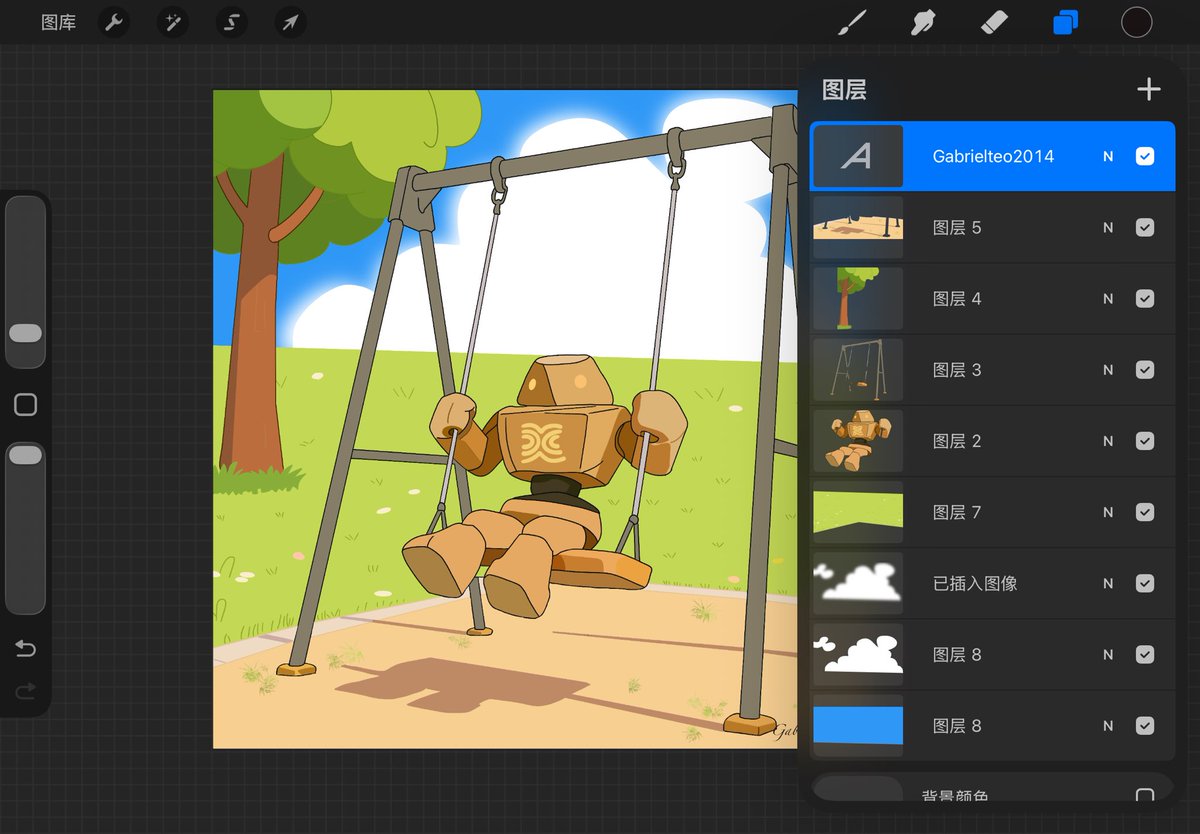Click the redo arrow in sidebar
The image size is (1200, 834).
(x=25, y=690)
